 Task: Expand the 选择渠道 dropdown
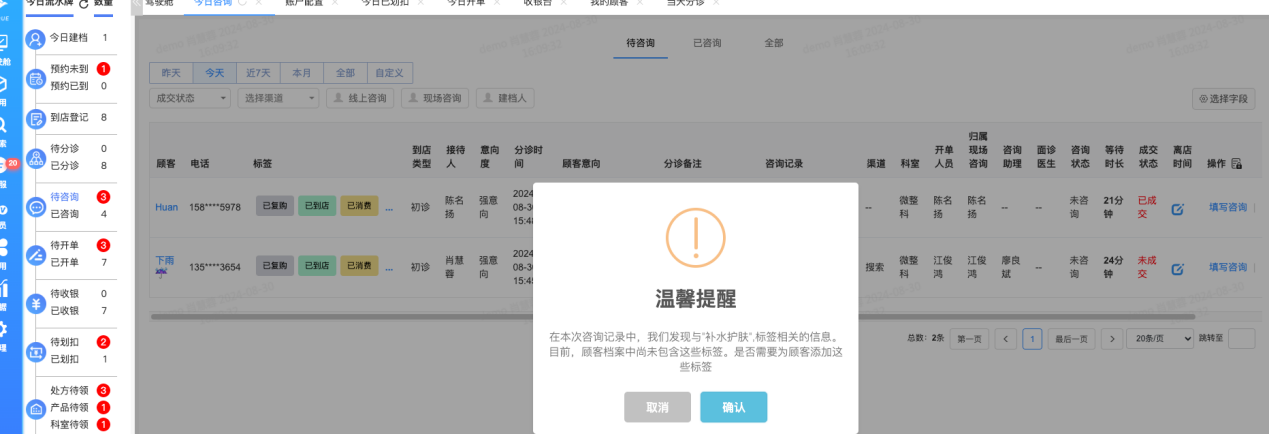[x=279, y=98]
